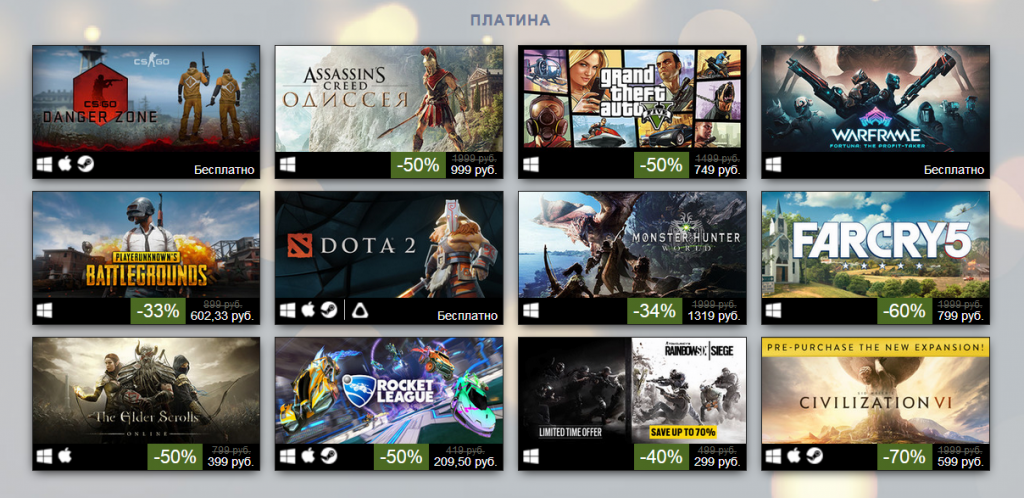Click the Apple icon under The Elder Scrolls Online
Image resolution: width=1024 pixels, height=498 pixels.
pos(65,456)
